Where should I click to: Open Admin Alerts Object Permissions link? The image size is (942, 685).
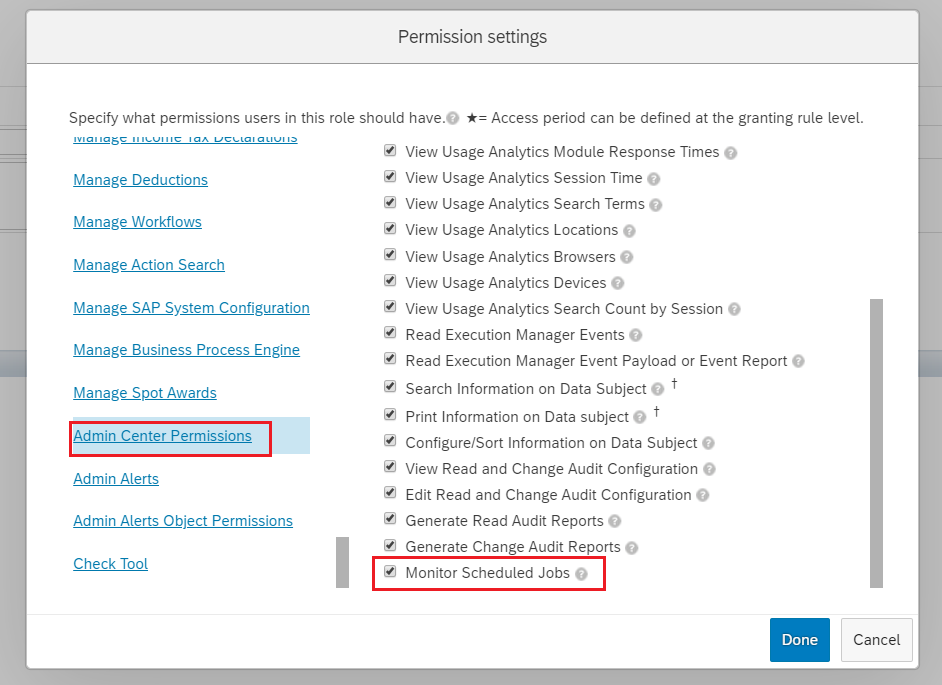[x=183, y=520]
